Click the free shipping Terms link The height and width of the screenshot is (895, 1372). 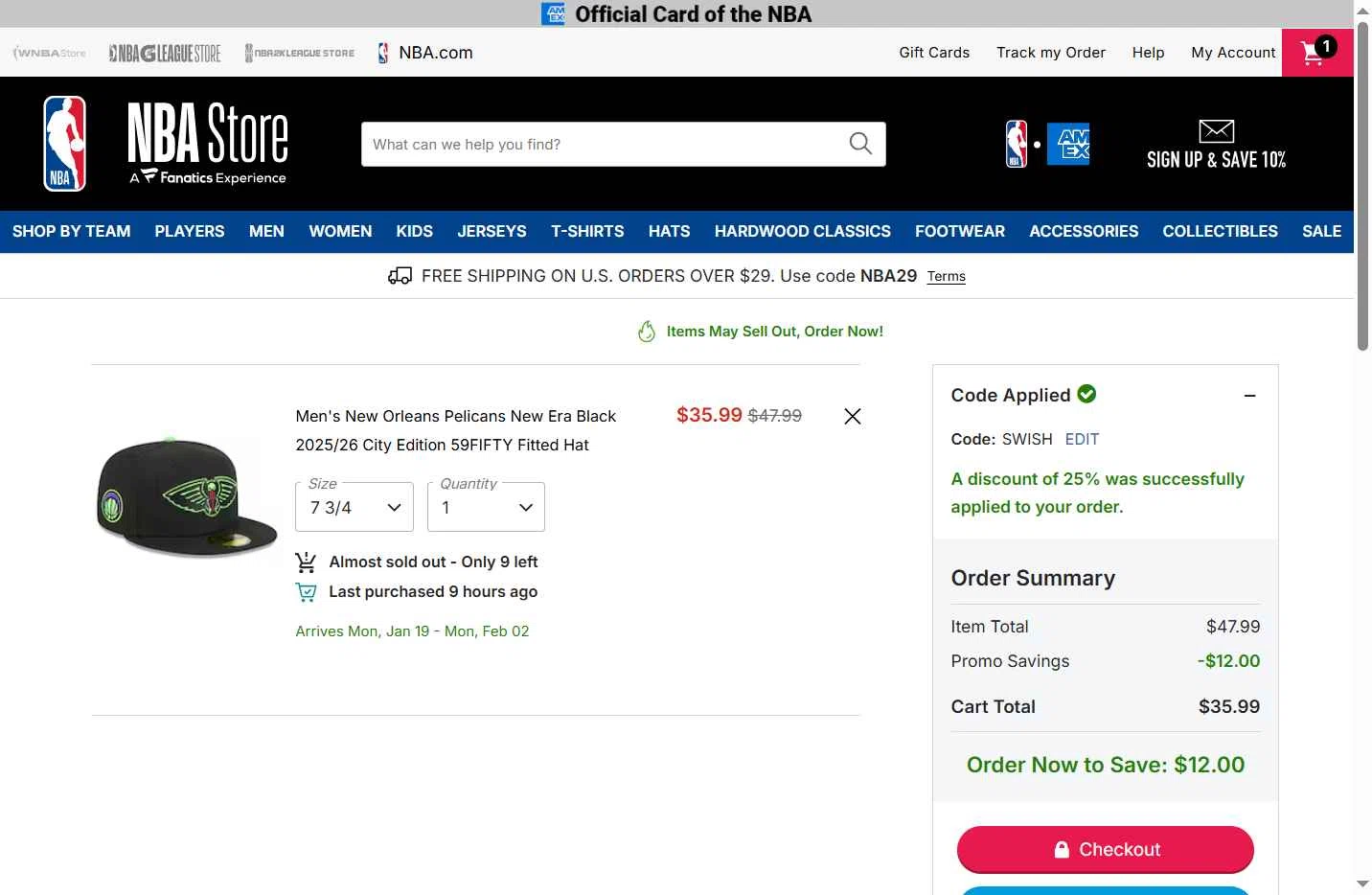point(946,276)
